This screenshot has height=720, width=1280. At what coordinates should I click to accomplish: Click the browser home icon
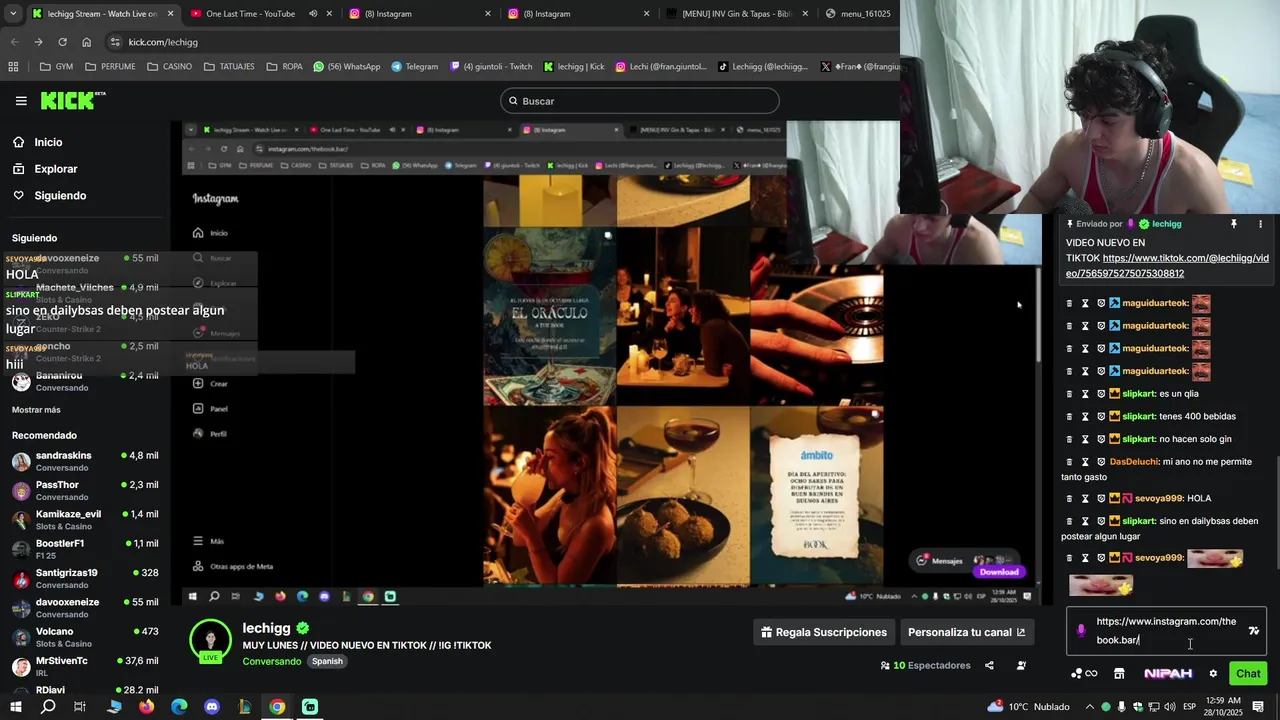tap(87, 42)
